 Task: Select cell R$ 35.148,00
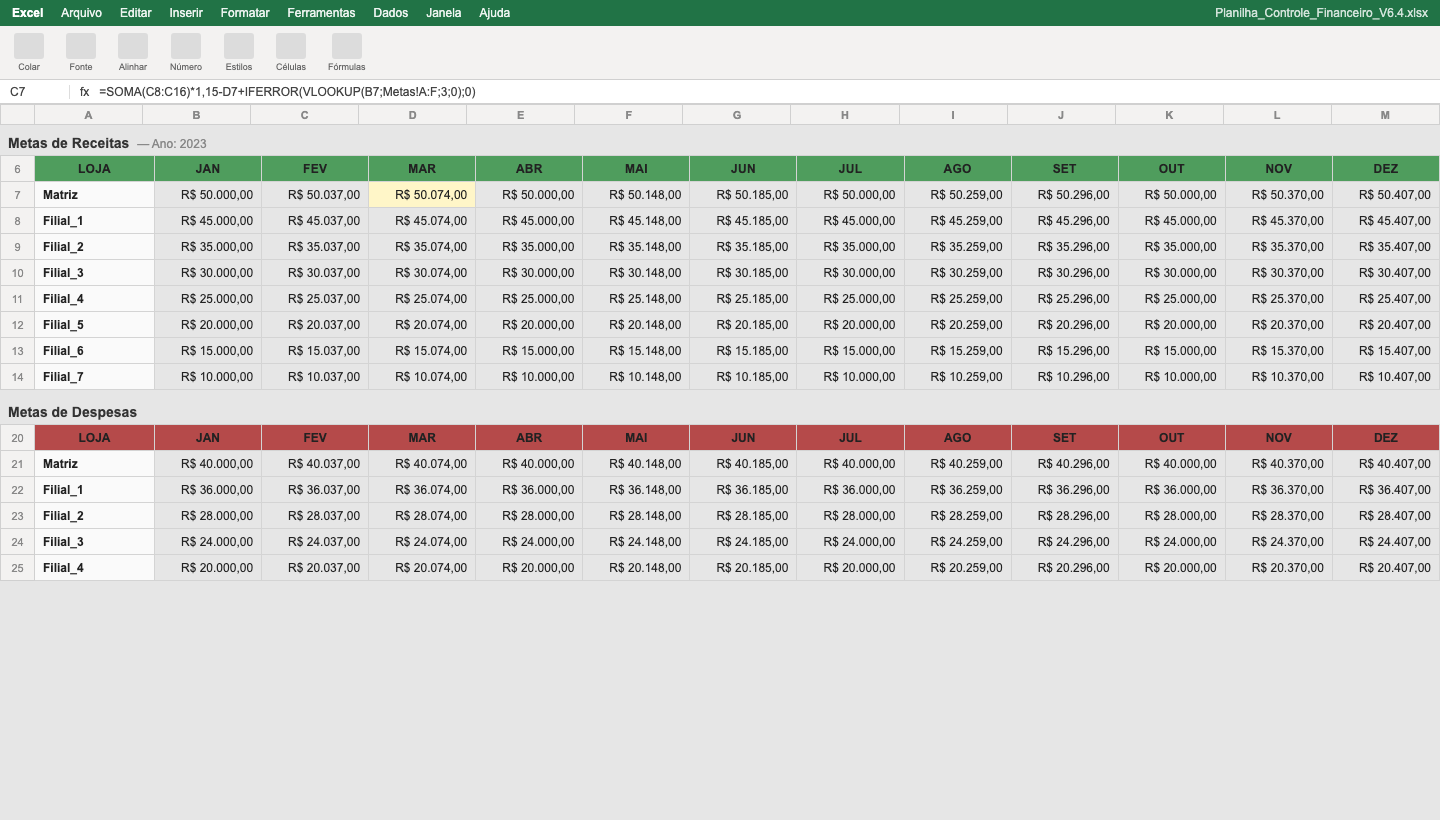coord(636,247)
